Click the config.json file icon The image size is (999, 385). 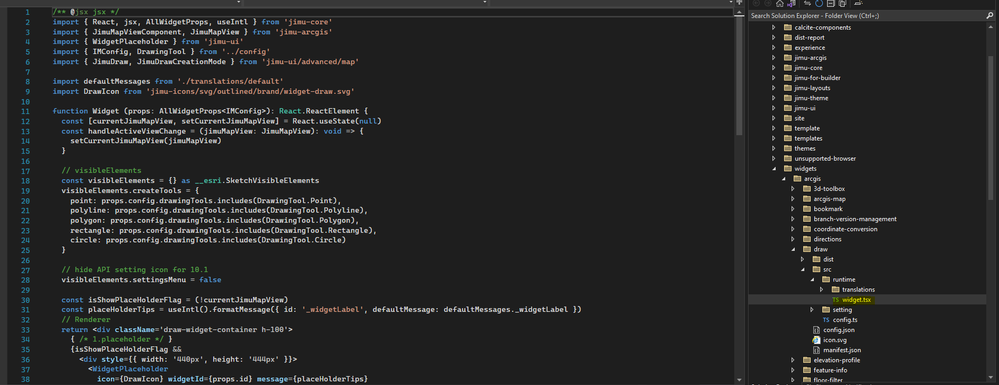pyautogui.click(x=817, y=330)
